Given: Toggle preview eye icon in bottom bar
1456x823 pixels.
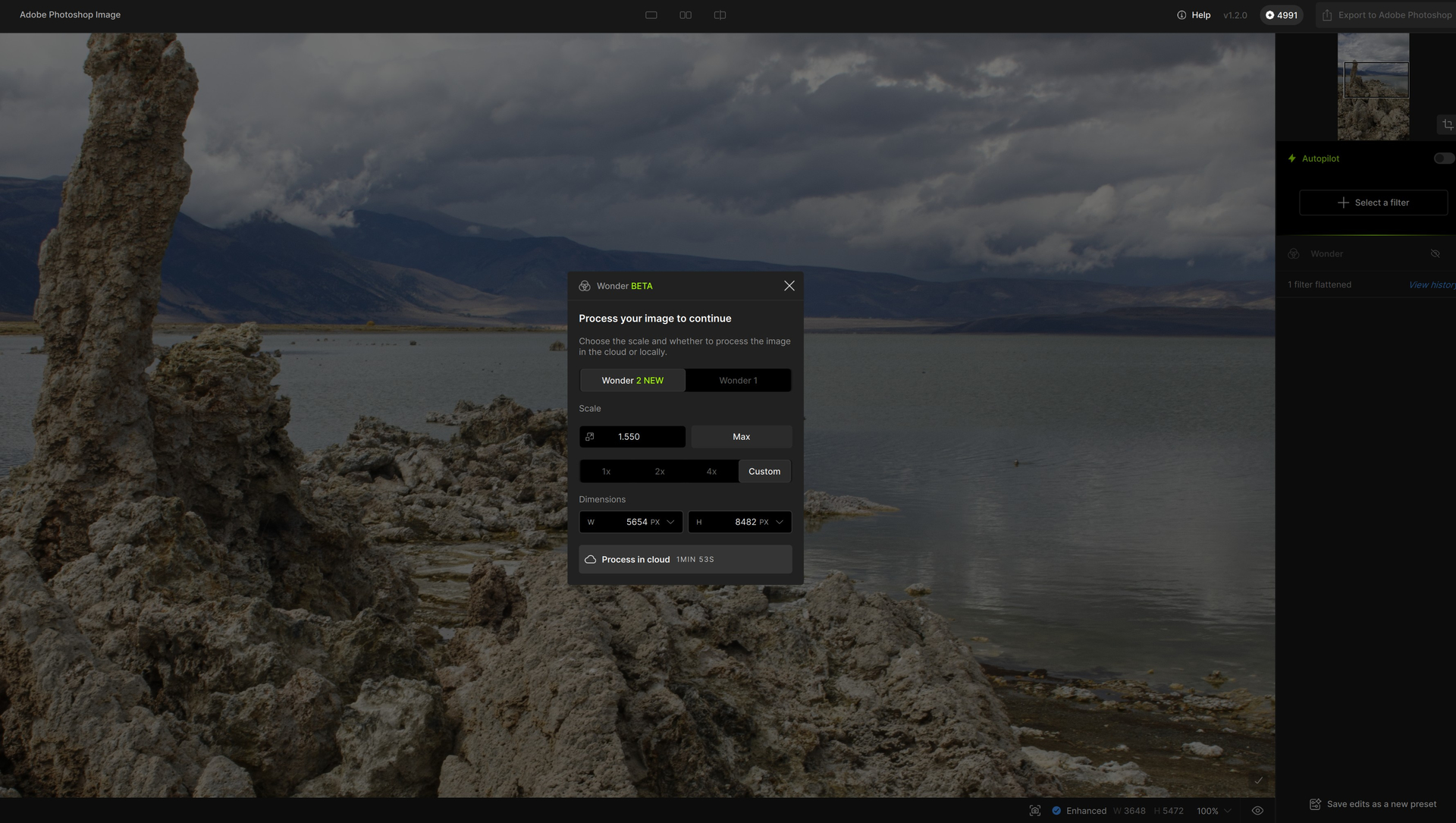Looking at the screenshot, I should pyautogui.click(x=1257, y=811).
